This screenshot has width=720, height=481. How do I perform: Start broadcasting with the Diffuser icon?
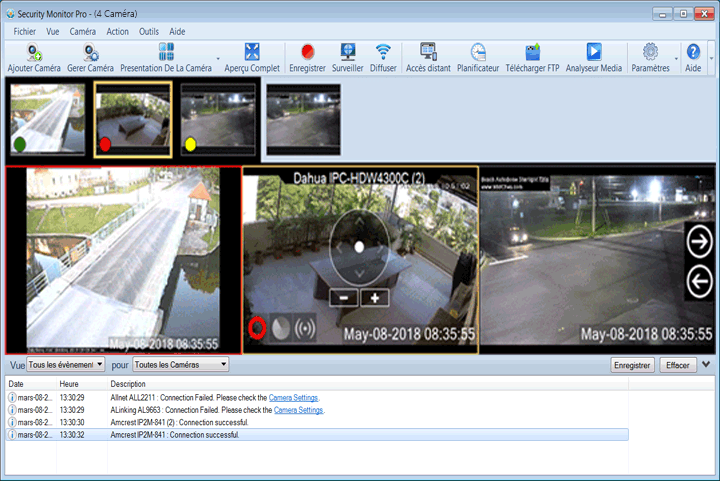point(383,53)
